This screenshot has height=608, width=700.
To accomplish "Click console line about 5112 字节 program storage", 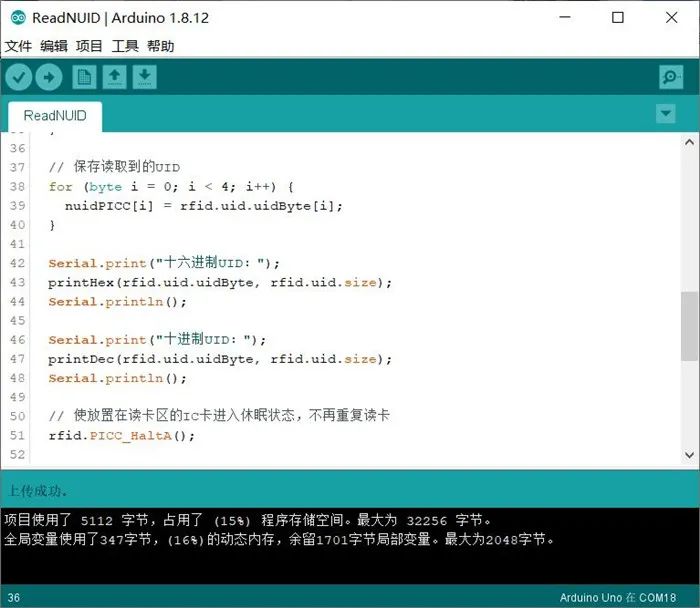I will point(248,521).
